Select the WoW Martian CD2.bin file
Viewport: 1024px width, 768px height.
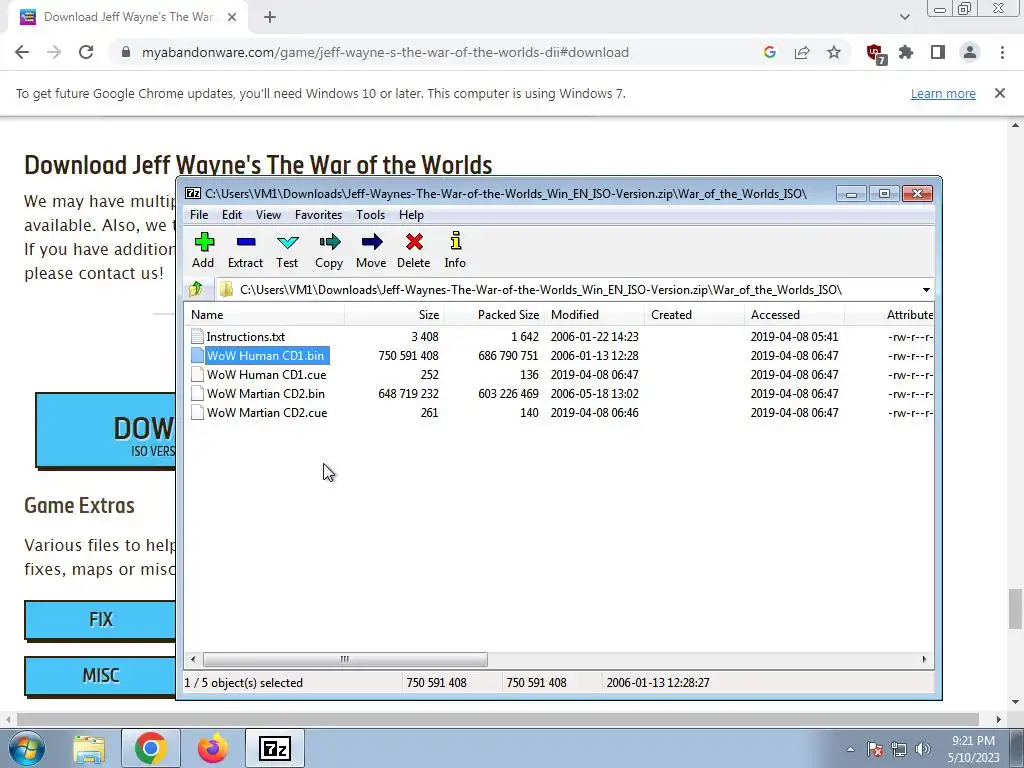click(266, 394)
